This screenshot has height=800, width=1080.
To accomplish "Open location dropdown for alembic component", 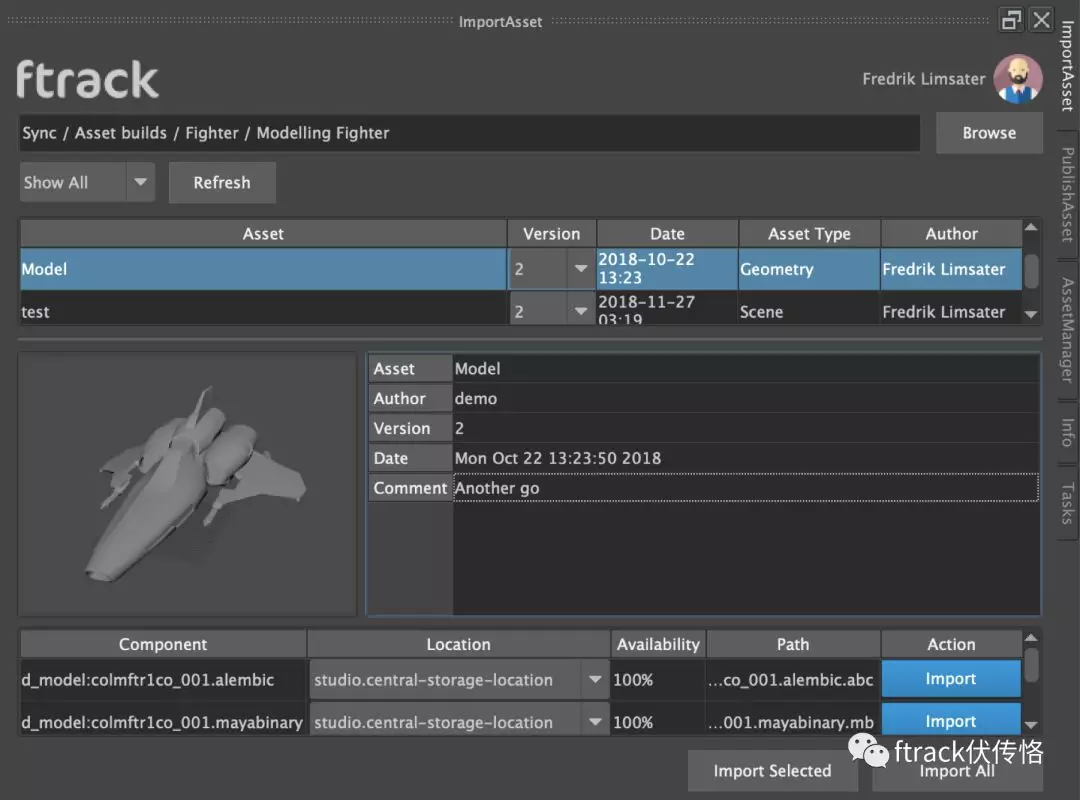I will point(594,679).
